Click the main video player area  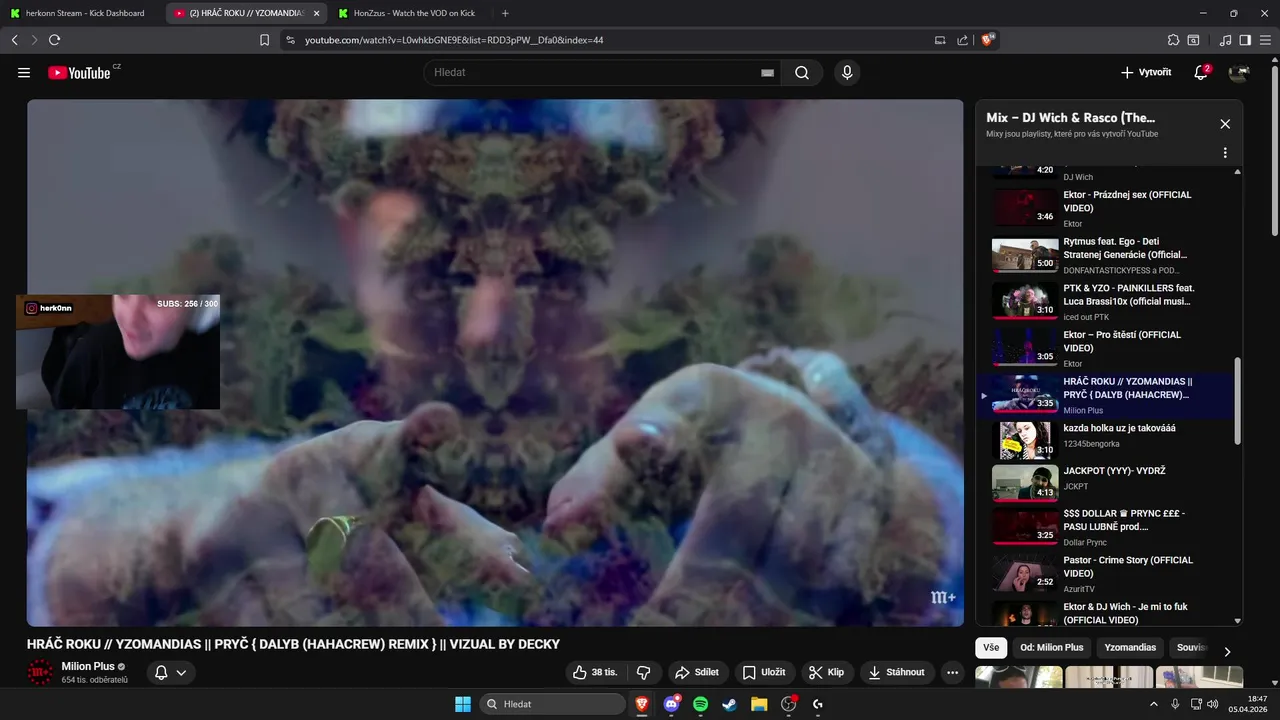point(495,363)
